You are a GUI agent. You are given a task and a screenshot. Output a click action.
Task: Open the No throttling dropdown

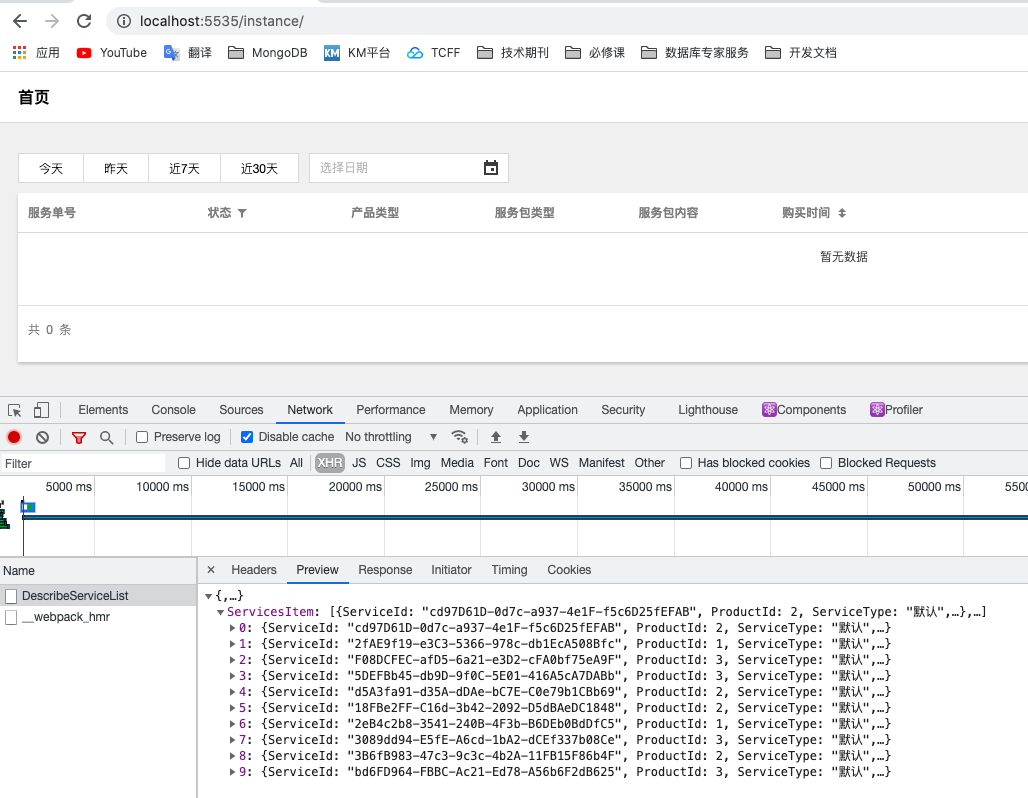391,437
